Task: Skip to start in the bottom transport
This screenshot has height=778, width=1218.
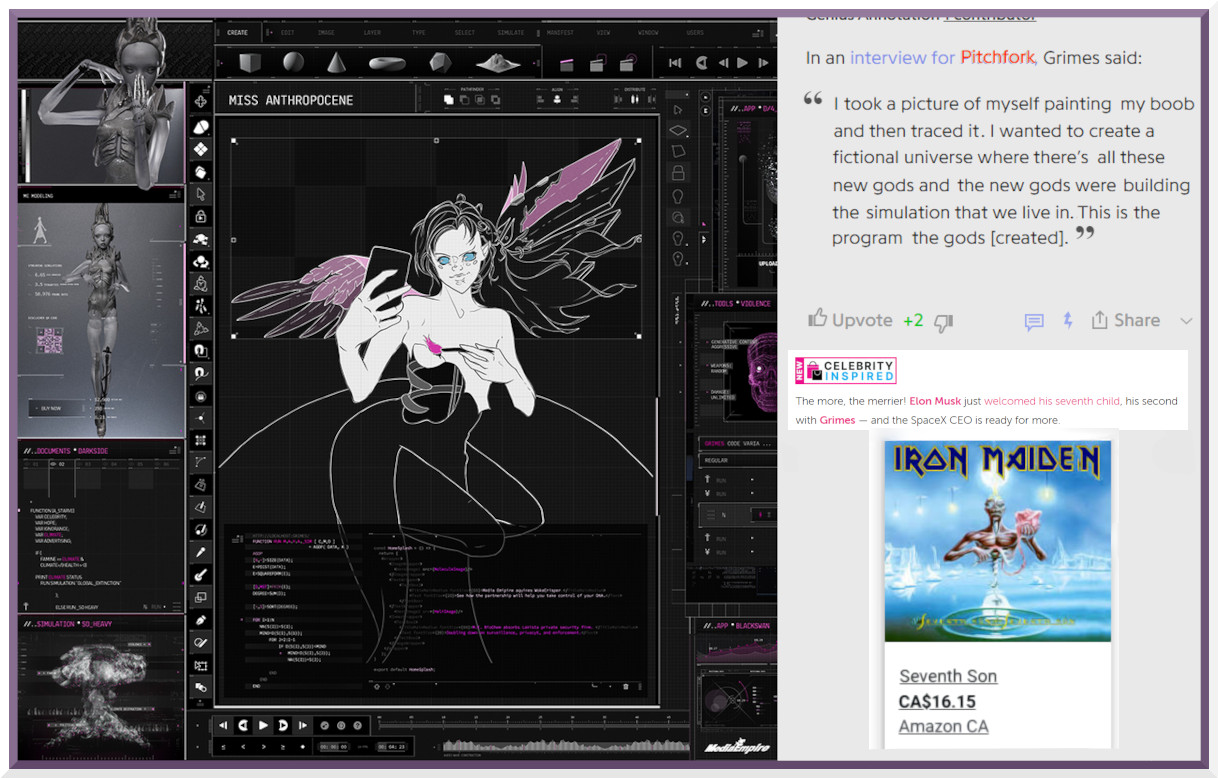Action: (224, 725)
